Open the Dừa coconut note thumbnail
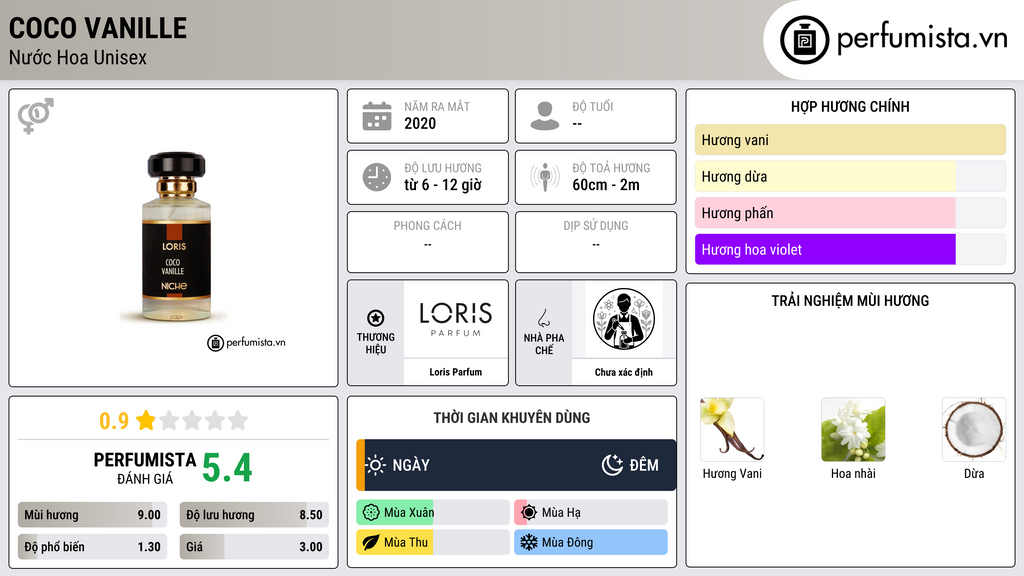The width and height of the screenshot is (1024, 576). tap(974, 430)
